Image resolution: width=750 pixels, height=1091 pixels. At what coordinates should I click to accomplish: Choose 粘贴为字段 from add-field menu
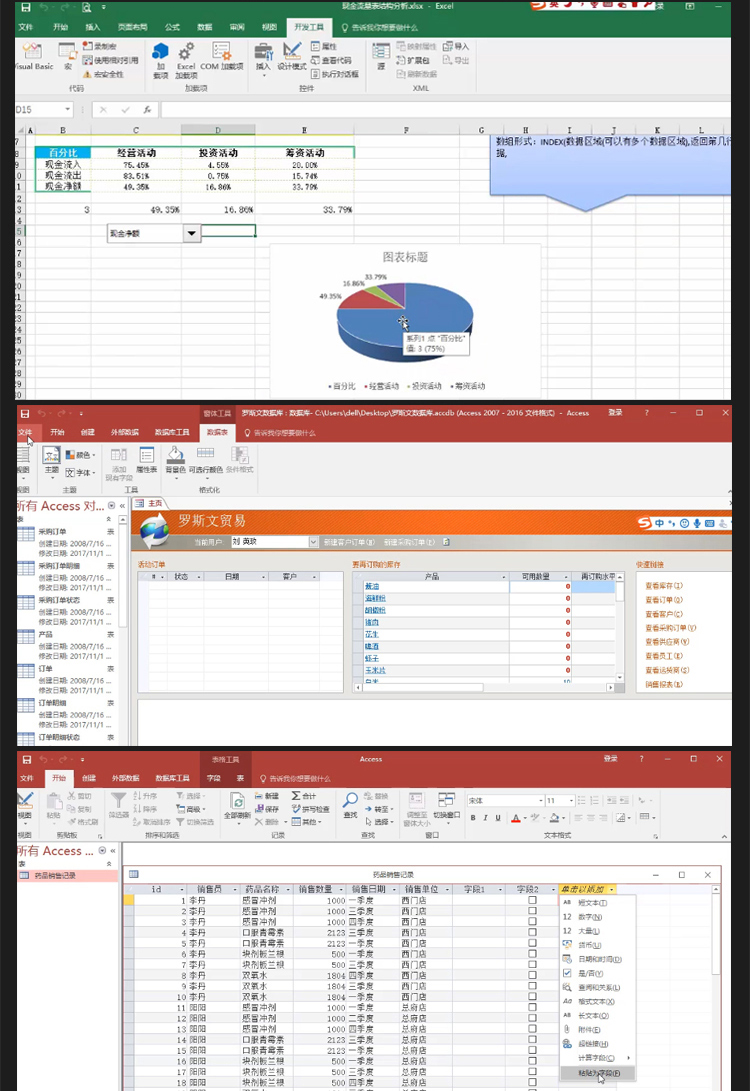pyautogui.click(x=597, y=1073)
